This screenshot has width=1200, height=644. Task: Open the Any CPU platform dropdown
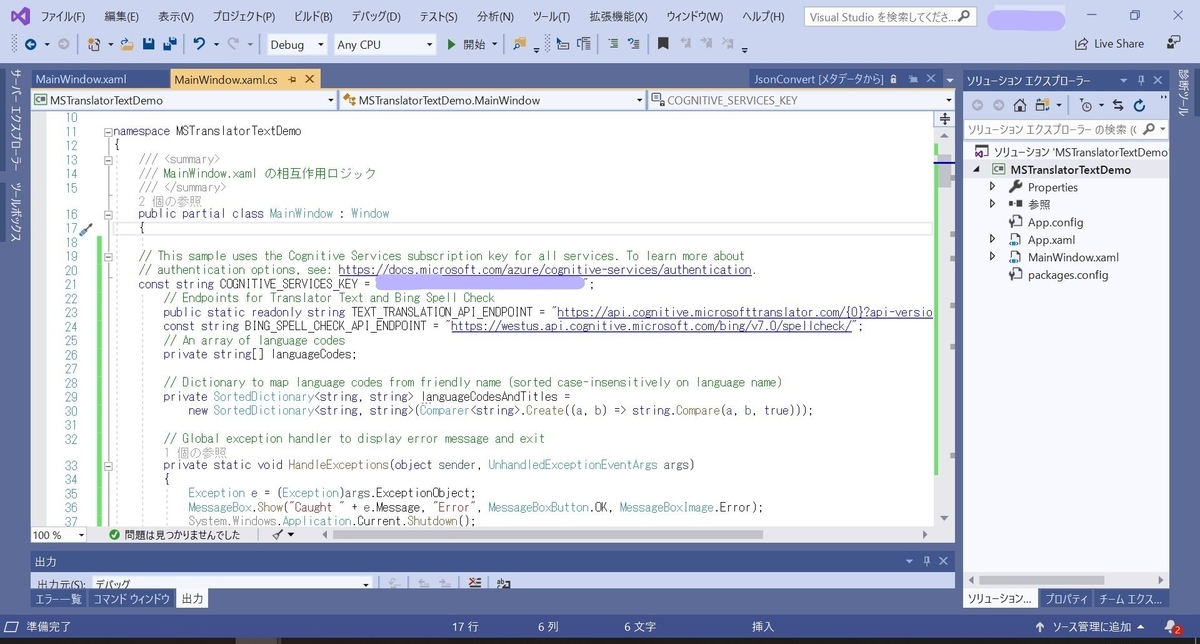tap(384, 45)
